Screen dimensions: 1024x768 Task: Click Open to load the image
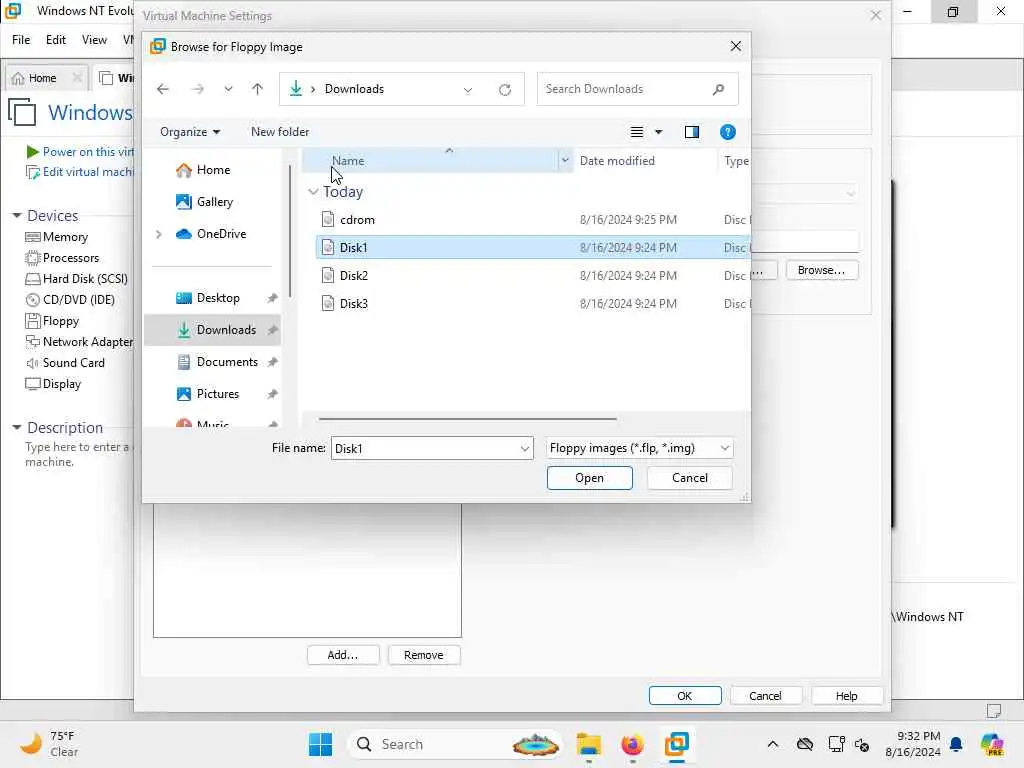[x=590, y=478]
